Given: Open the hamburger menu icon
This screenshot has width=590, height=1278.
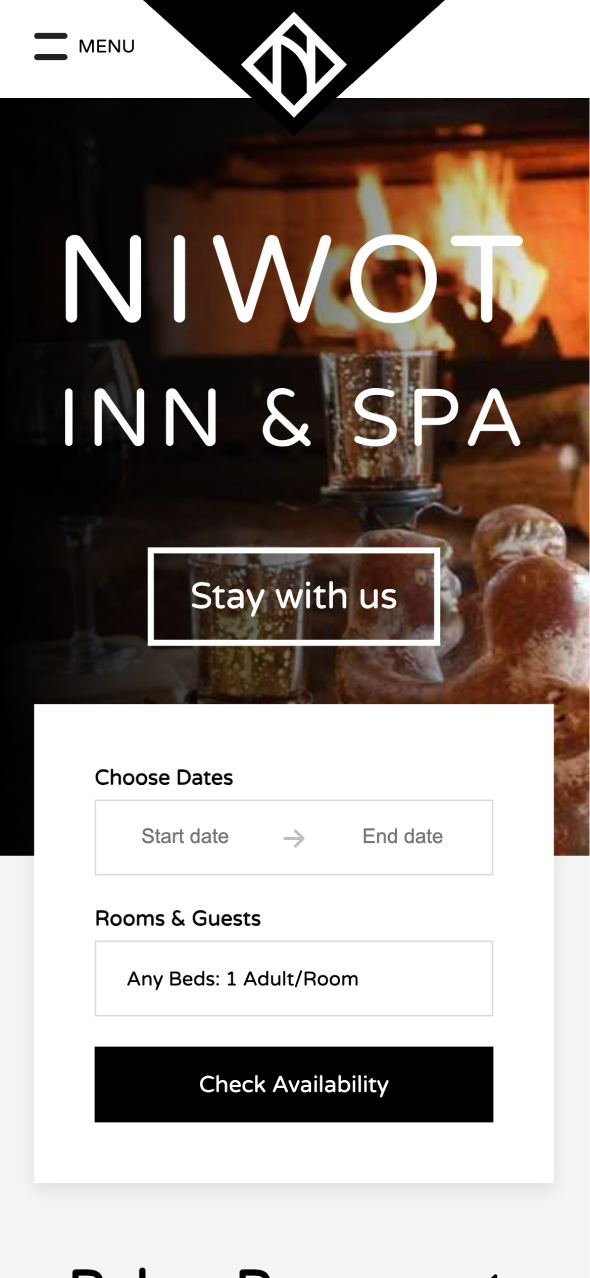Looking at the screenshot, I should click(x=50, y=46).
